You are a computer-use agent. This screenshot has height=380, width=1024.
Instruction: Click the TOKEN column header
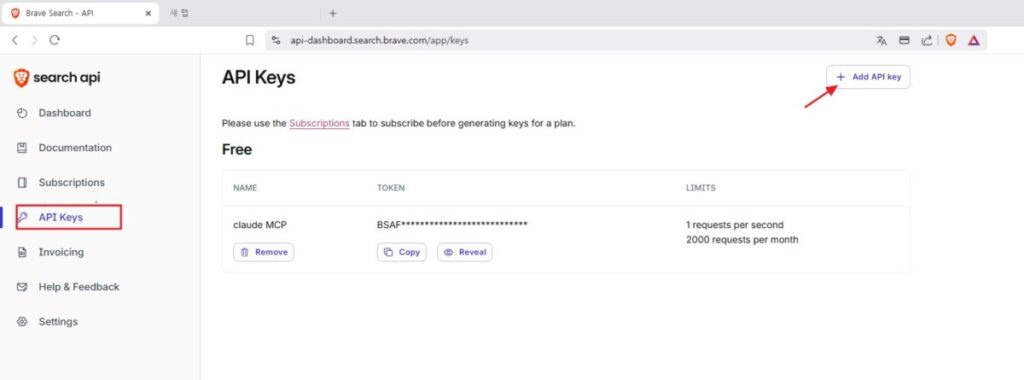tap(391, 188)
